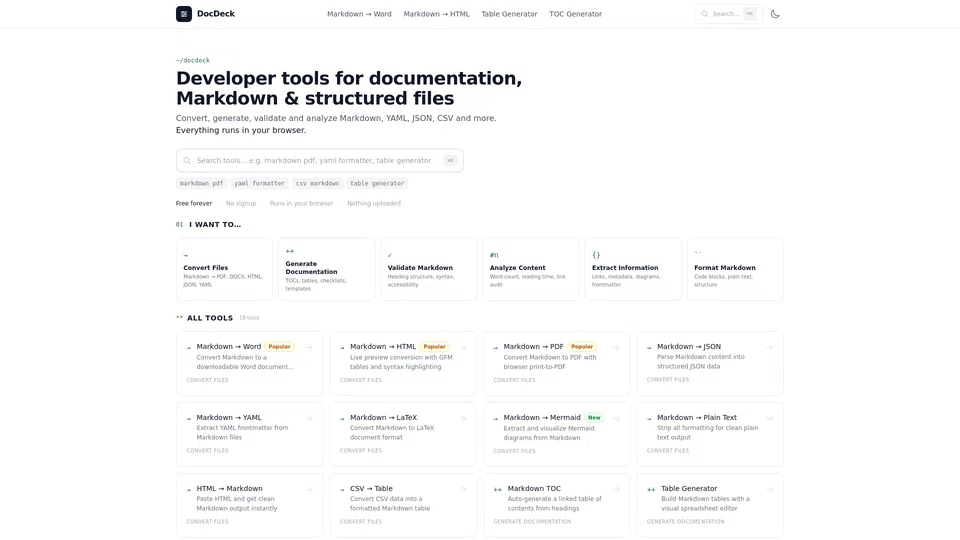Open the Extract Information category card
Image resolution: width=960 pixels, height=540 pixels.
tap(633, 269)
